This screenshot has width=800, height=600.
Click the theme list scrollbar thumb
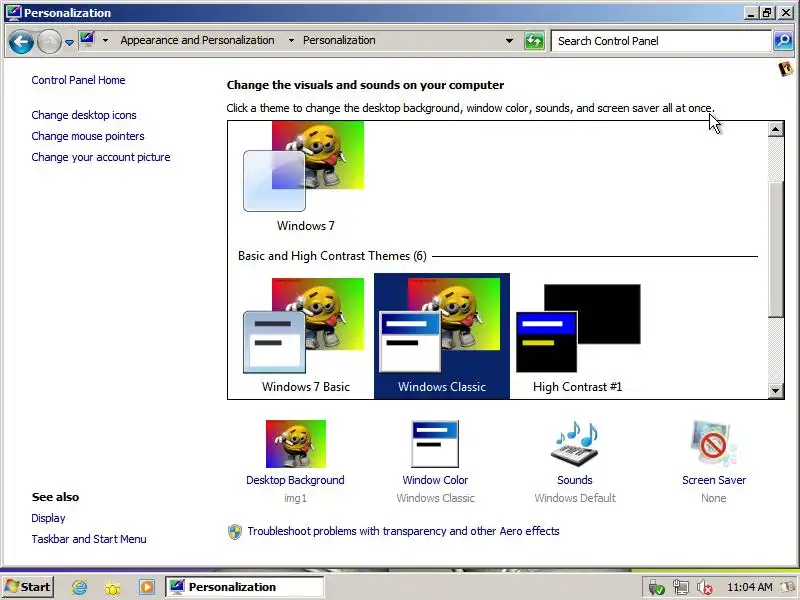[x=776, y=248]
